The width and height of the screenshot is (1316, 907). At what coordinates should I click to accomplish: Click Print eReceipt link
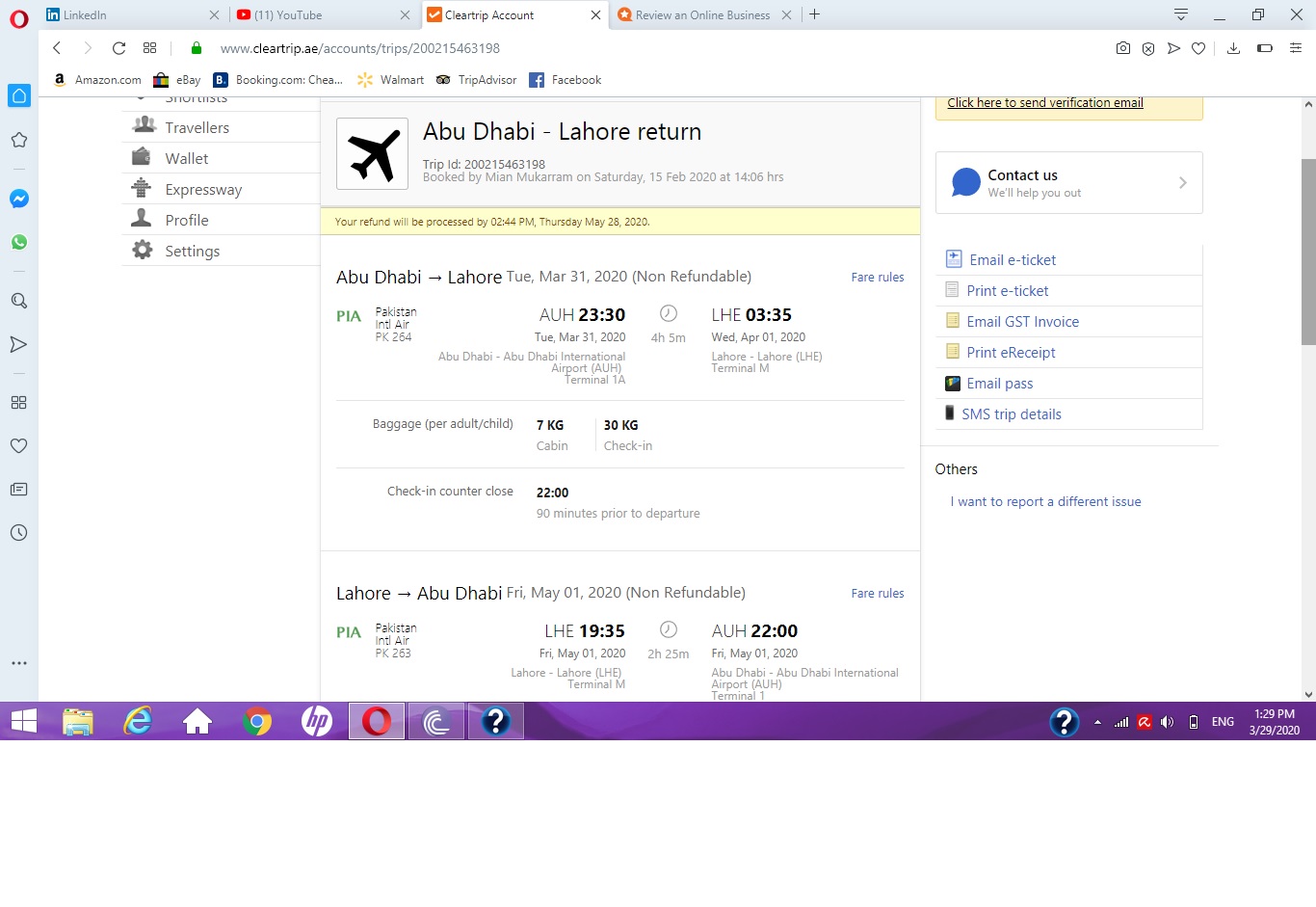click(x=1012, y=352)
